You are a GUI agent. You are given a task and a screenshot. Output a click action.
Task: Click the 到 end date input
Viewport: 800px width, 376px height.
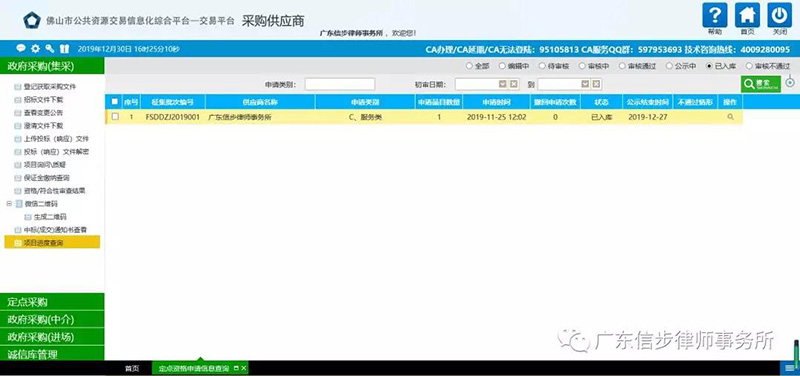pos(559,84)
